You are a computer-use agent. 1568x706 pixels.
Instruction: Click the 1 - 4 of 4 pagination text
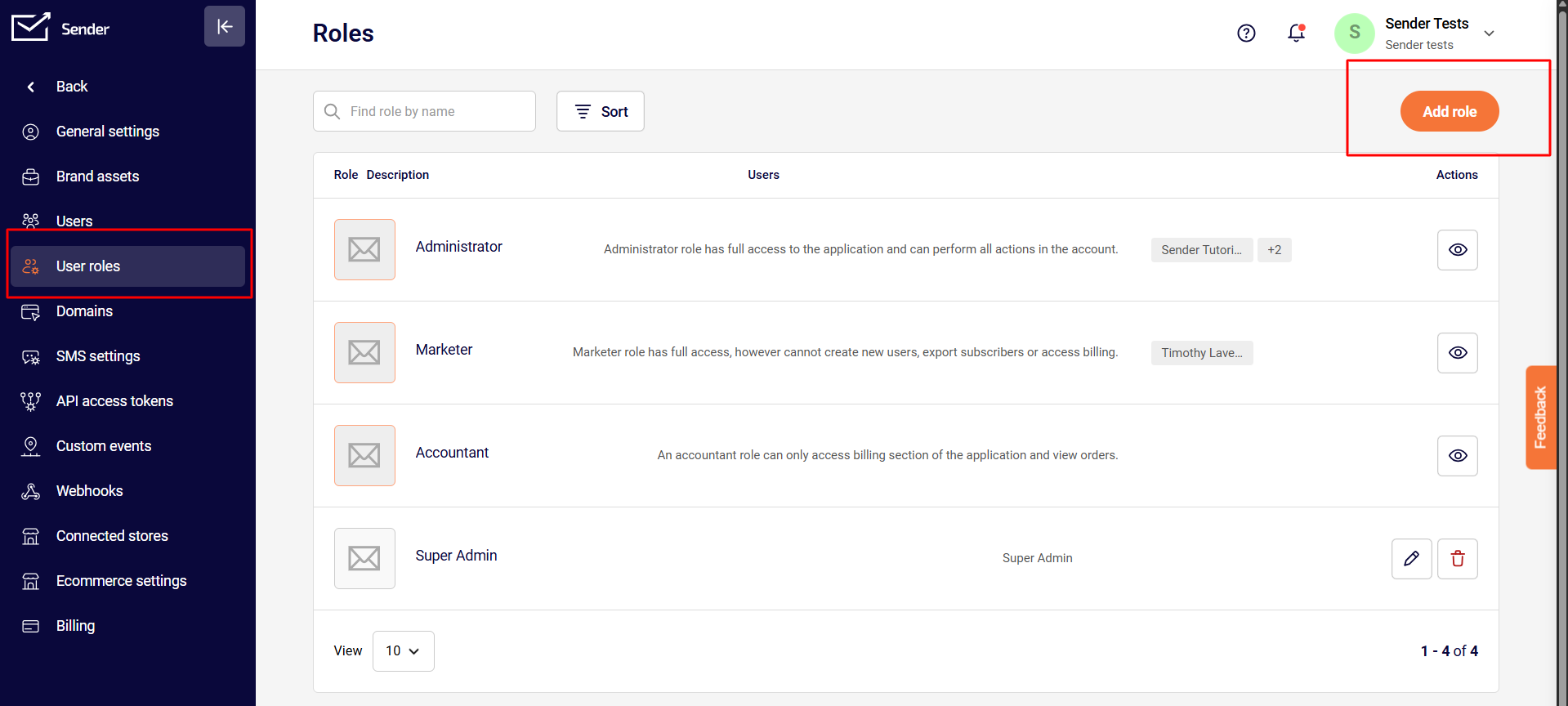pos(1450,651)
